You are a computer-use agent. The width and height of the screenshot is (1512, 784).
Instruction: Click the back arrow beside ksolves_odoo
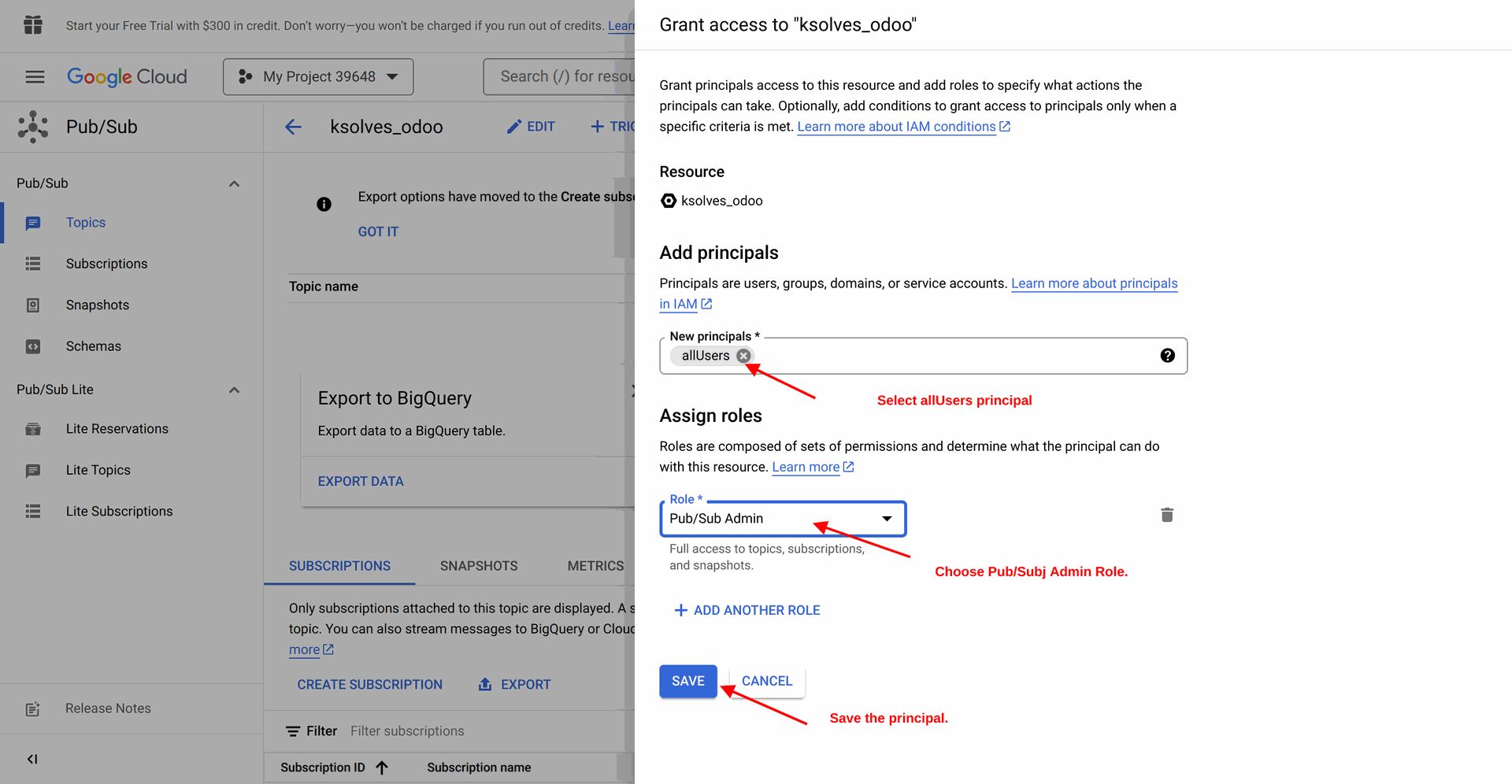pyautogui.click(x=293, y=127)
